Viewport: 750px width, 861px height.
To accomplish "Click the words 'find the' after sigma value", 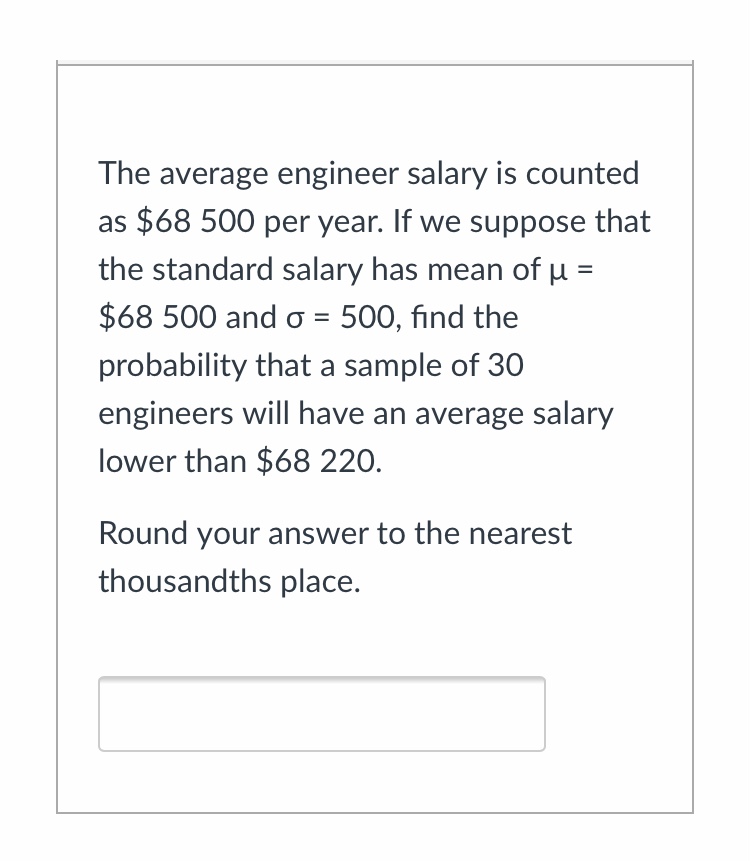I will coord(472,318).
